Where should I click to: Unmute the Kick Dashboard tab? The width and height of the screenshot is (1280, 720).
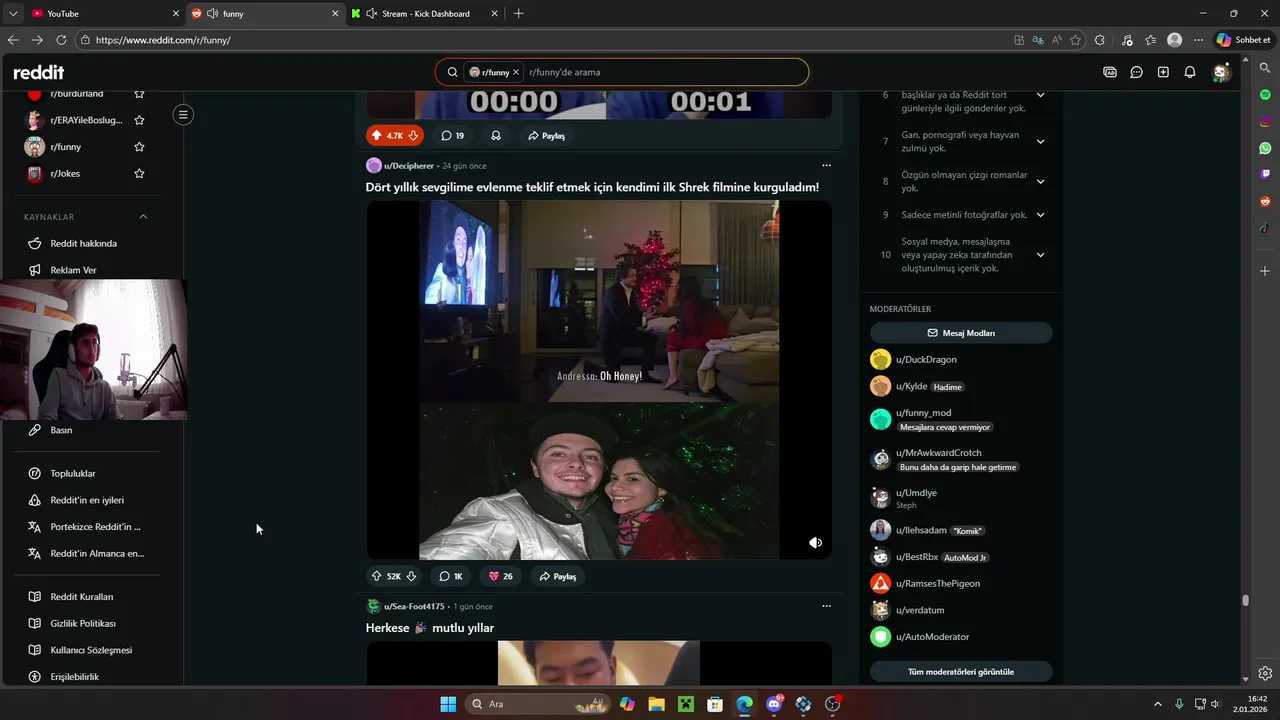coord(372,14)
